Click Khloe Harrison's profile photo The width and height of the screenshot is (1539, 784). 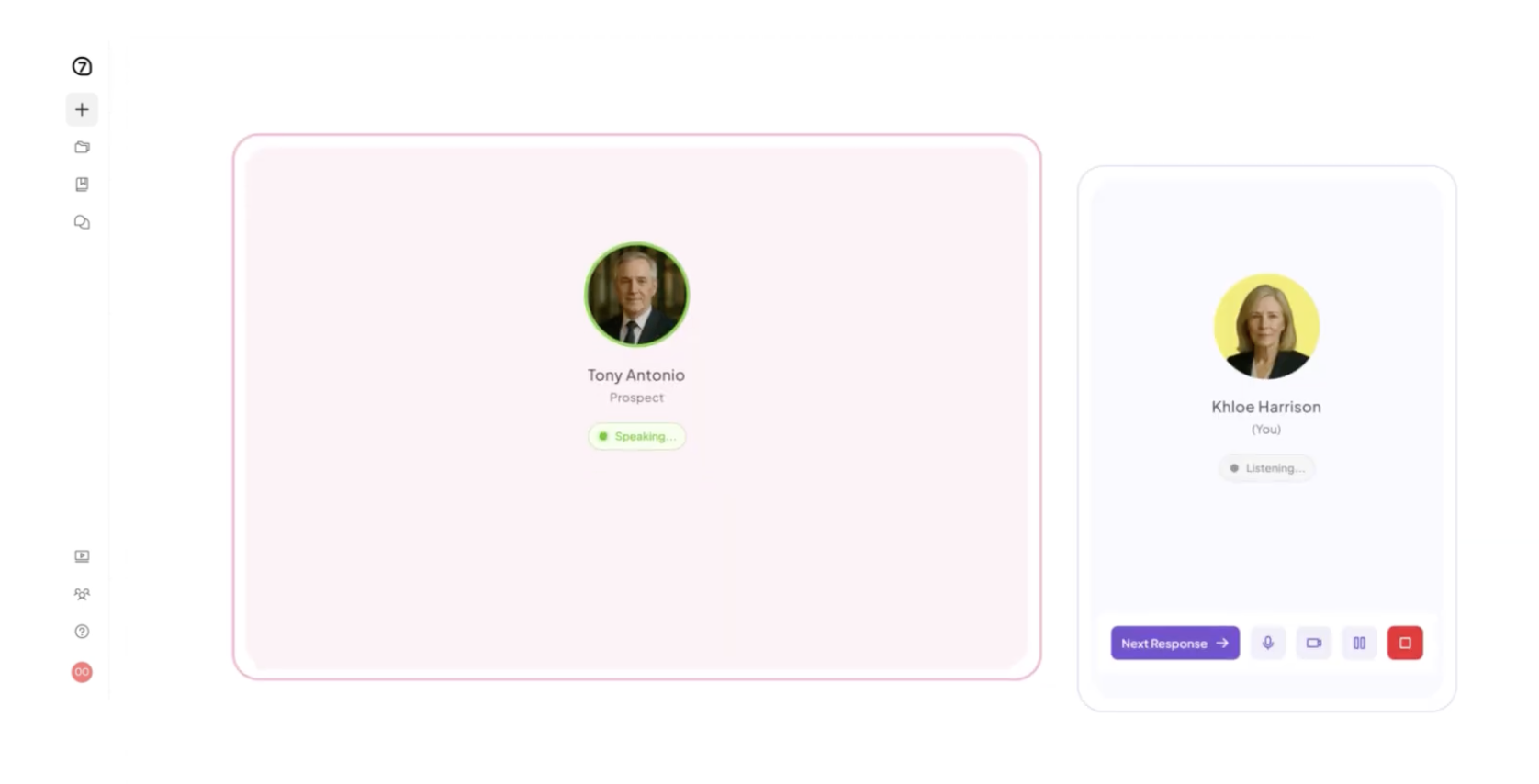(x=1266, y=326)
